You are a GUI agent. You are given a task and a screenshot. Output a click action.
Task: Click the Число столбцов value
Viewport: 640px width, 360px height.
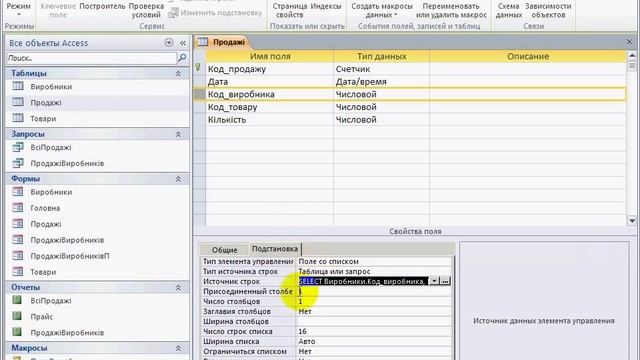tap(374, 301)
